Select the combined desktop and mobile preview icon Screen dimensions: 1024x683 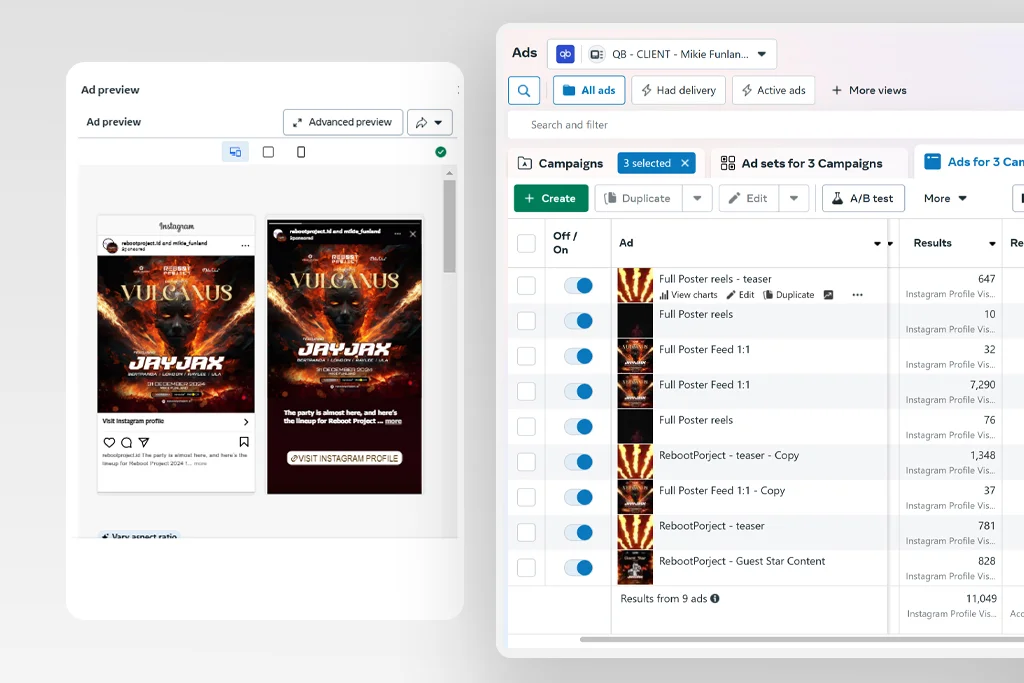(x=235, y=152)
